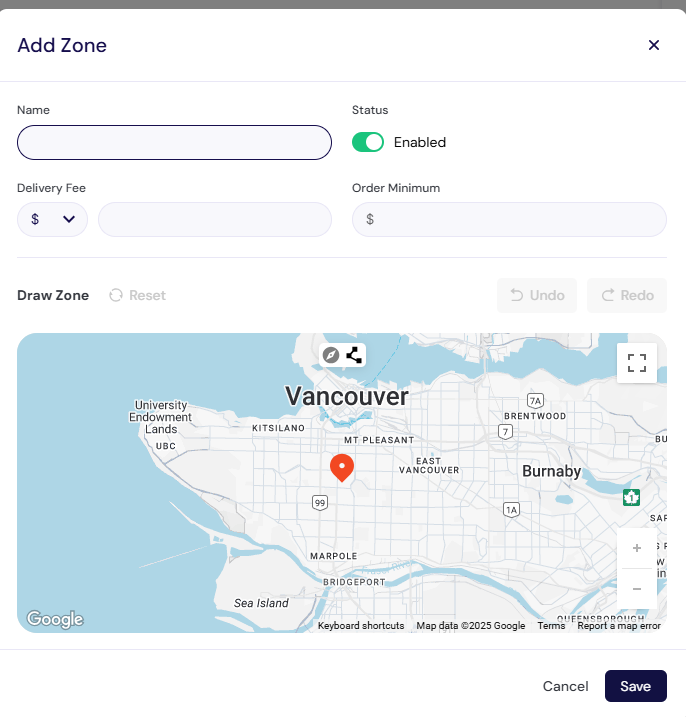Open the delivery fee type dropdown
686x717 pixels.
(52, 219)
